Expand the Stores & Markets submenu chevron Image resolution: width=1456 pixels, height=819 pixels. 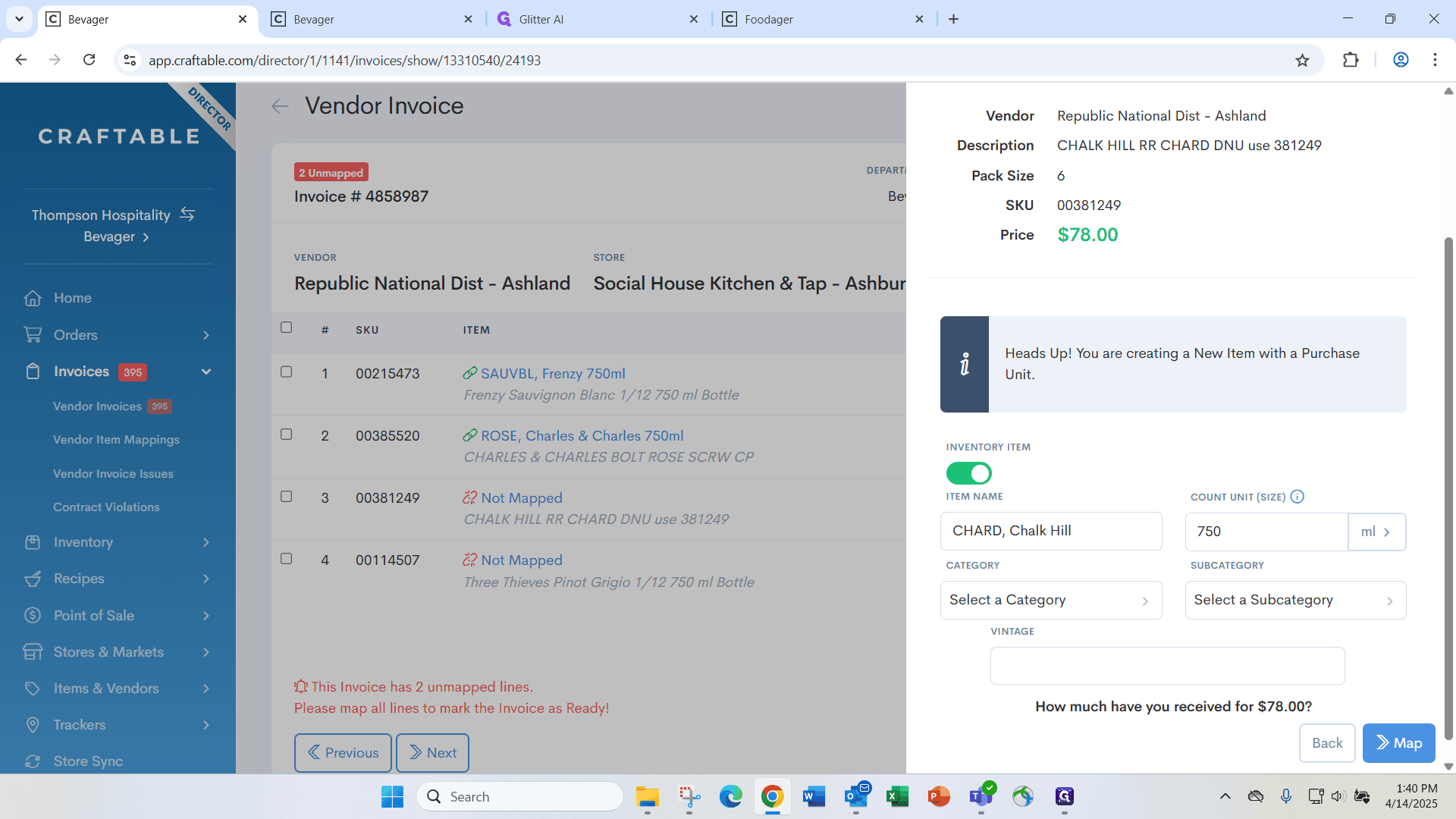pos(206,652)
